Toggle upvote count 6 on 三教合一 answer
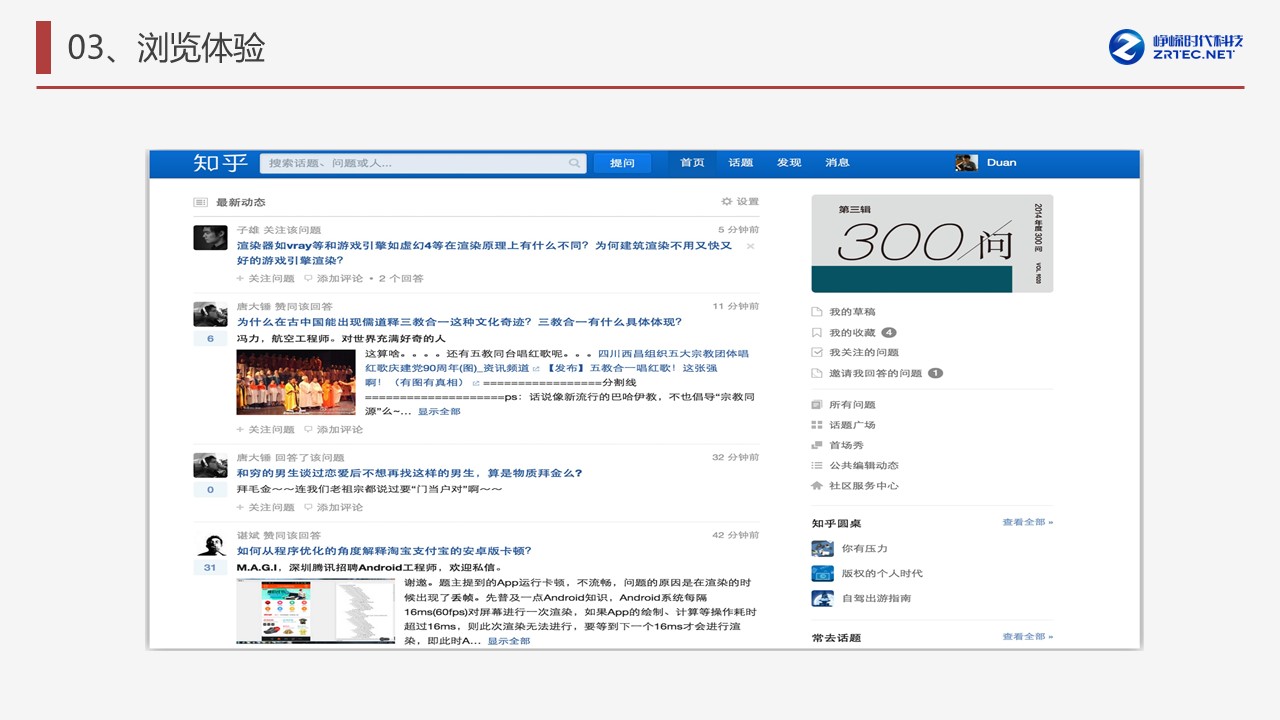 210,339
